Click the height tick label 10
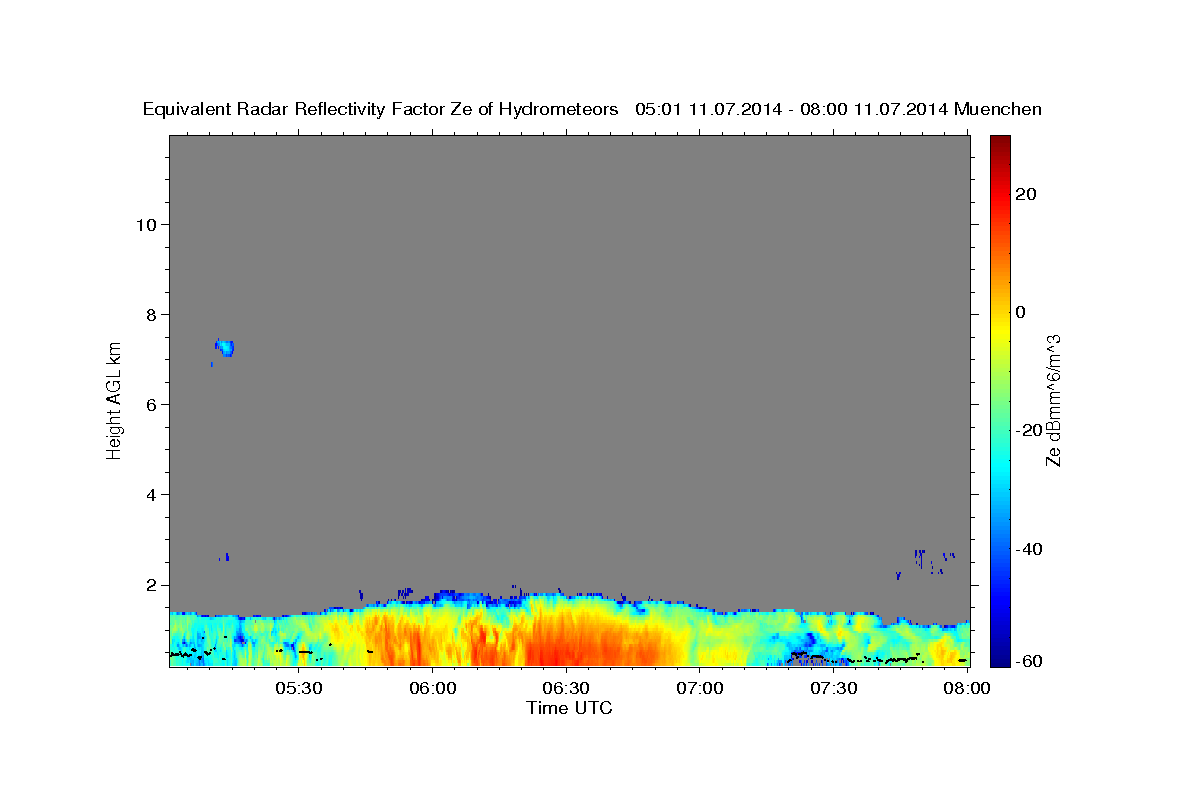The width and height of the screenshot is (1200, 800). (x=145, y=224)
